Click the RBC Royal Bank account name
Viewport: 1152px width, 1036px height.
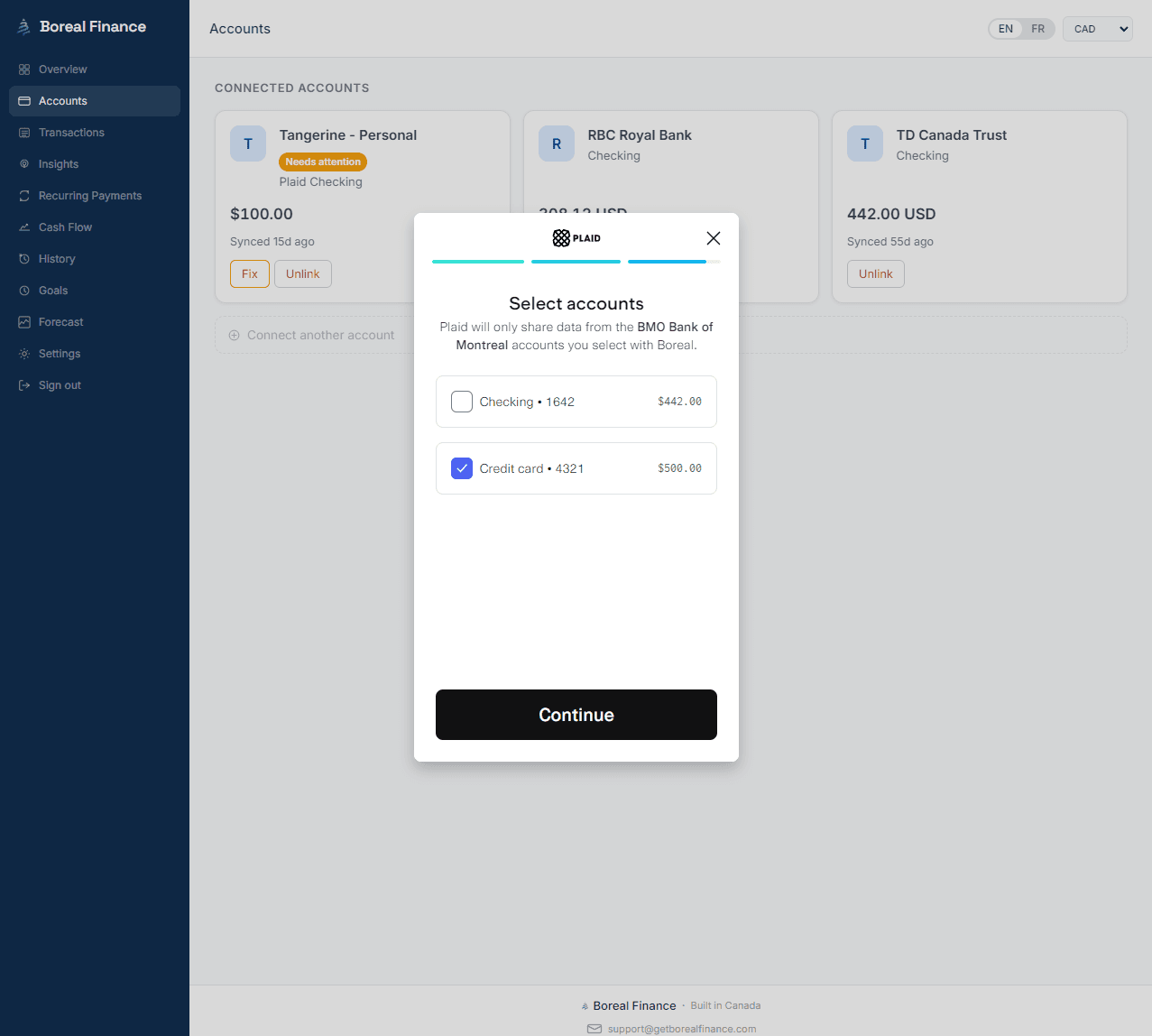pyautogui.click(x=640, y=135)
